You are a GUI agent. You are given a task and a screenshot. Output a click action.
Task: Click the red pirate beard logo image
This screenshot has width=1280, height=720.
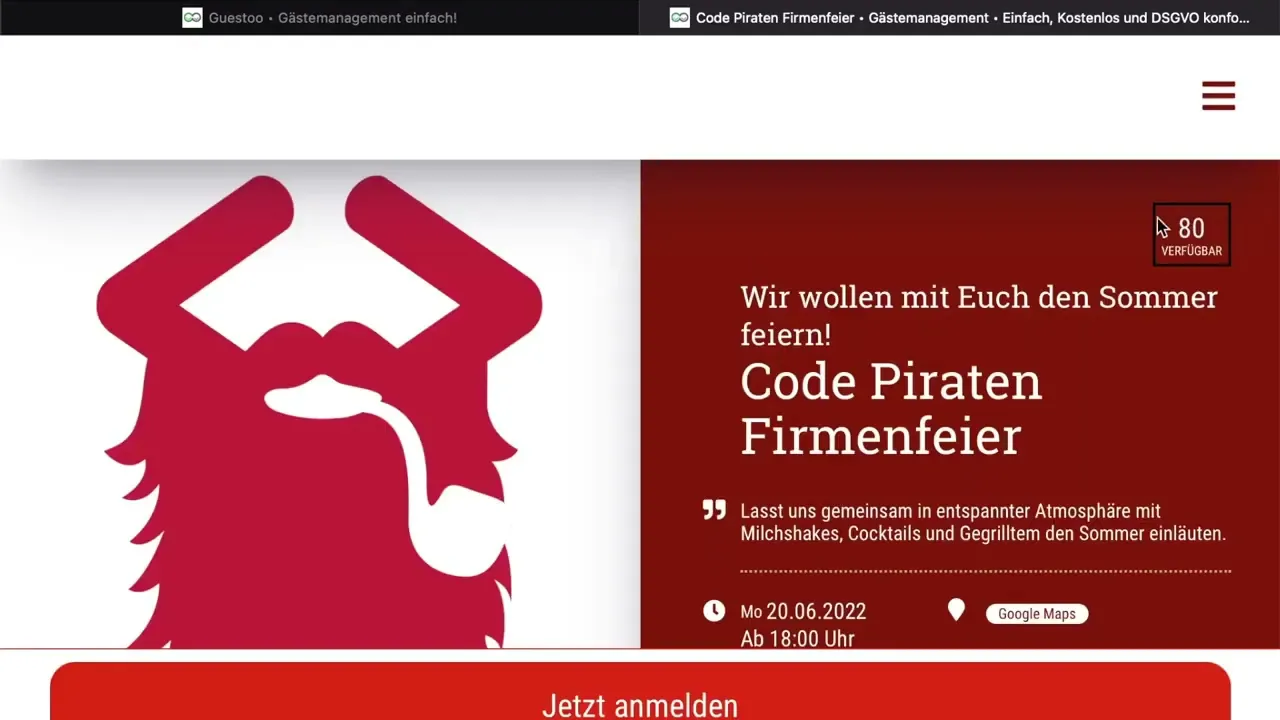pyautogui.click(x=320, y=411)
